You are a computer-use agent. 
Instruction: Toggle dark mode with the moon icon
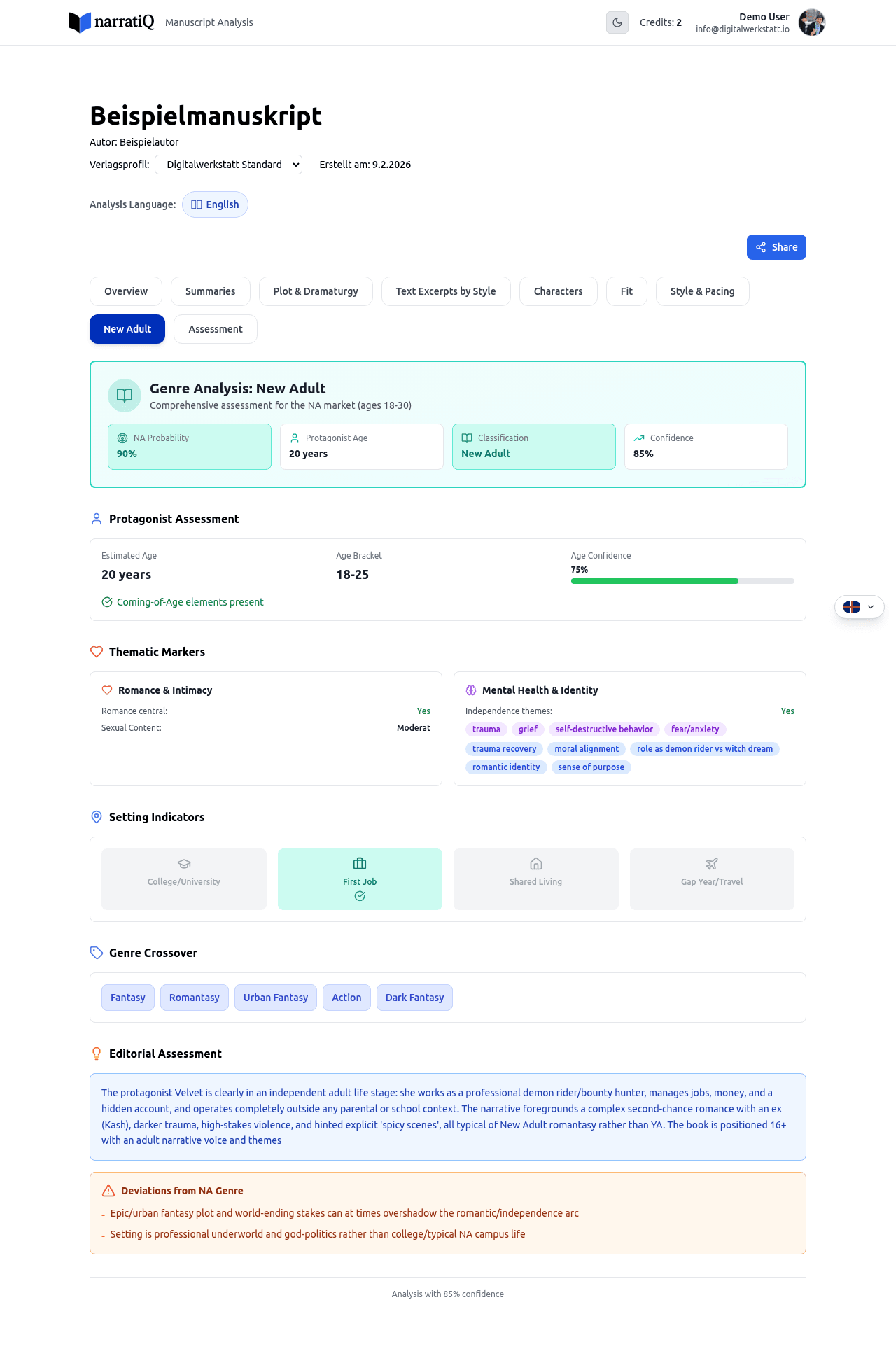point(617,22)
